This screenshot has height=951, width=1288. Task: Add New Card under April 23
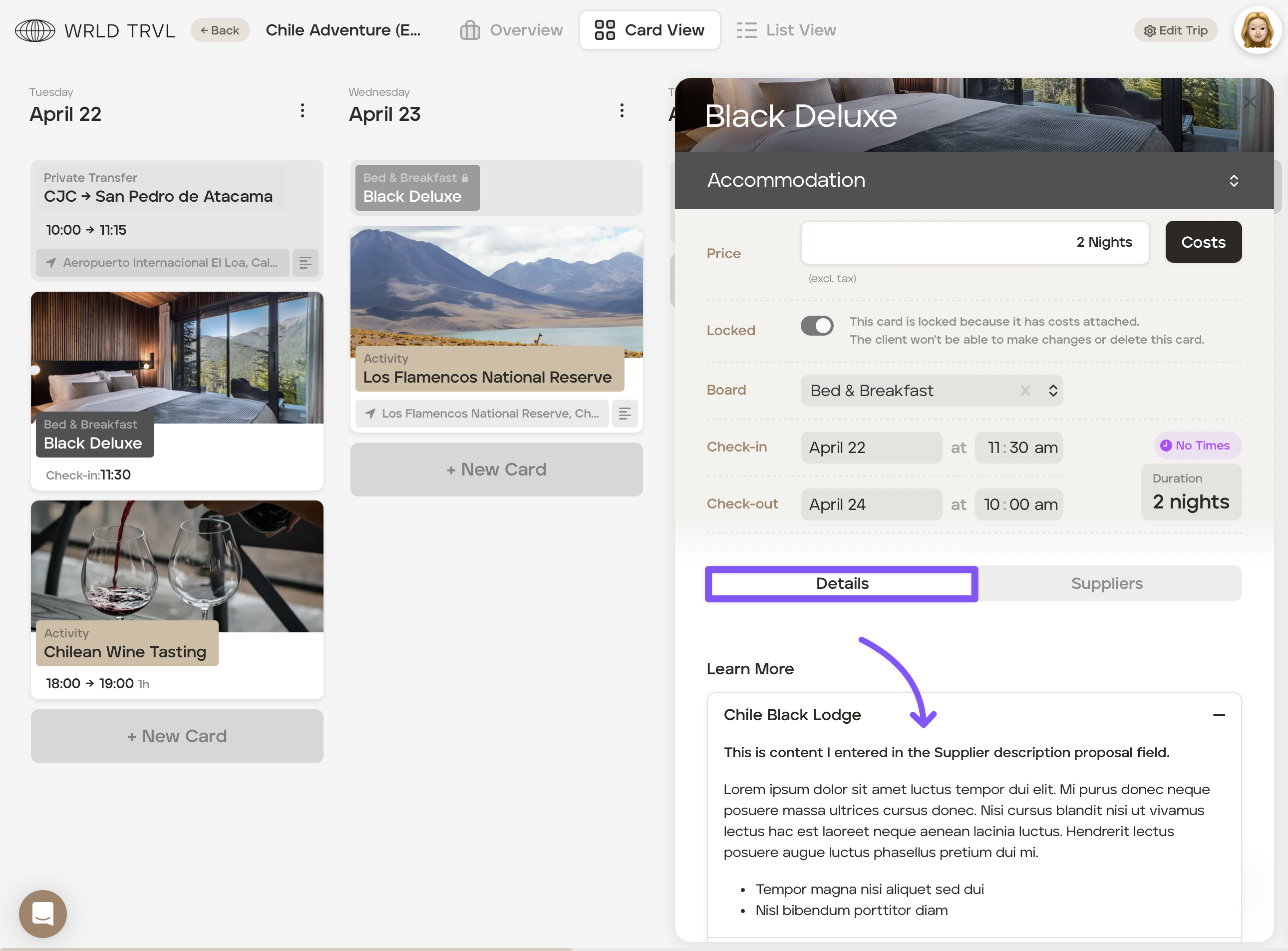point(496,470)
